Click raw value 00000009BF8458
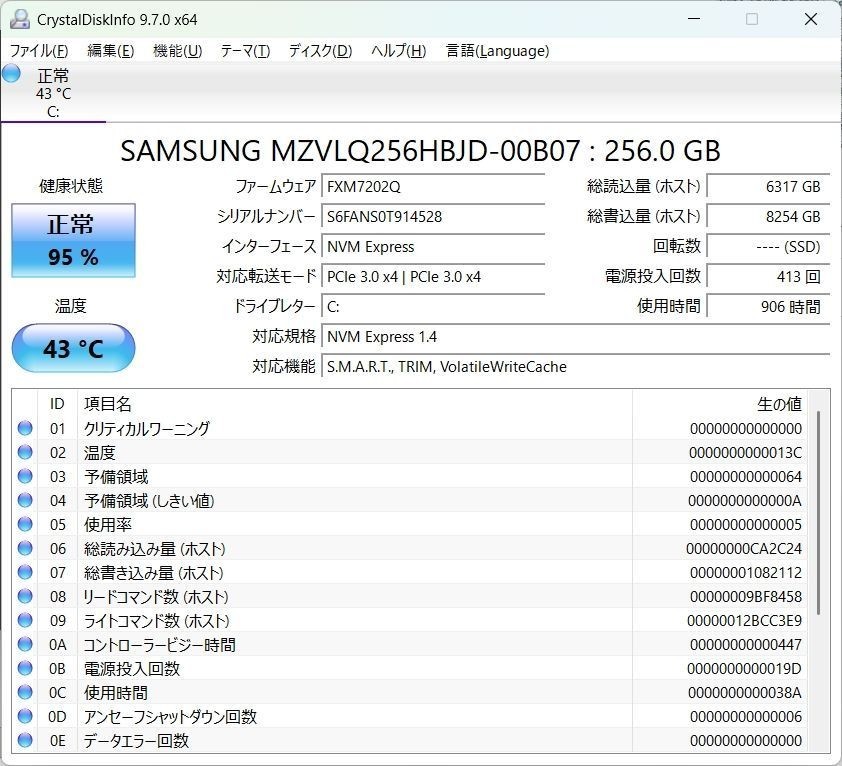Image resolution: width=842 pixels, height=766 pixels. 745,596
